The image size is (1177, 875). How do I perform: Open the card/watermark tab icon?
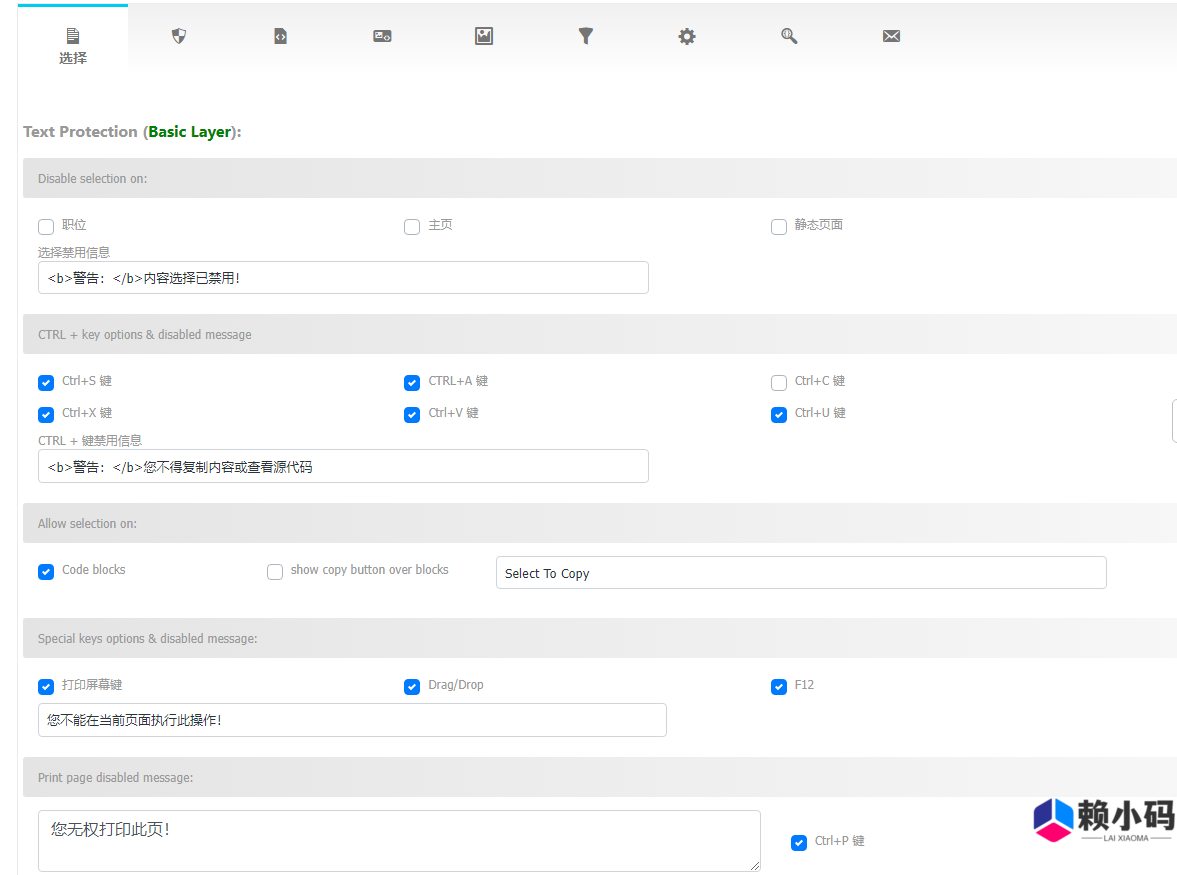(x=382, y=36)
